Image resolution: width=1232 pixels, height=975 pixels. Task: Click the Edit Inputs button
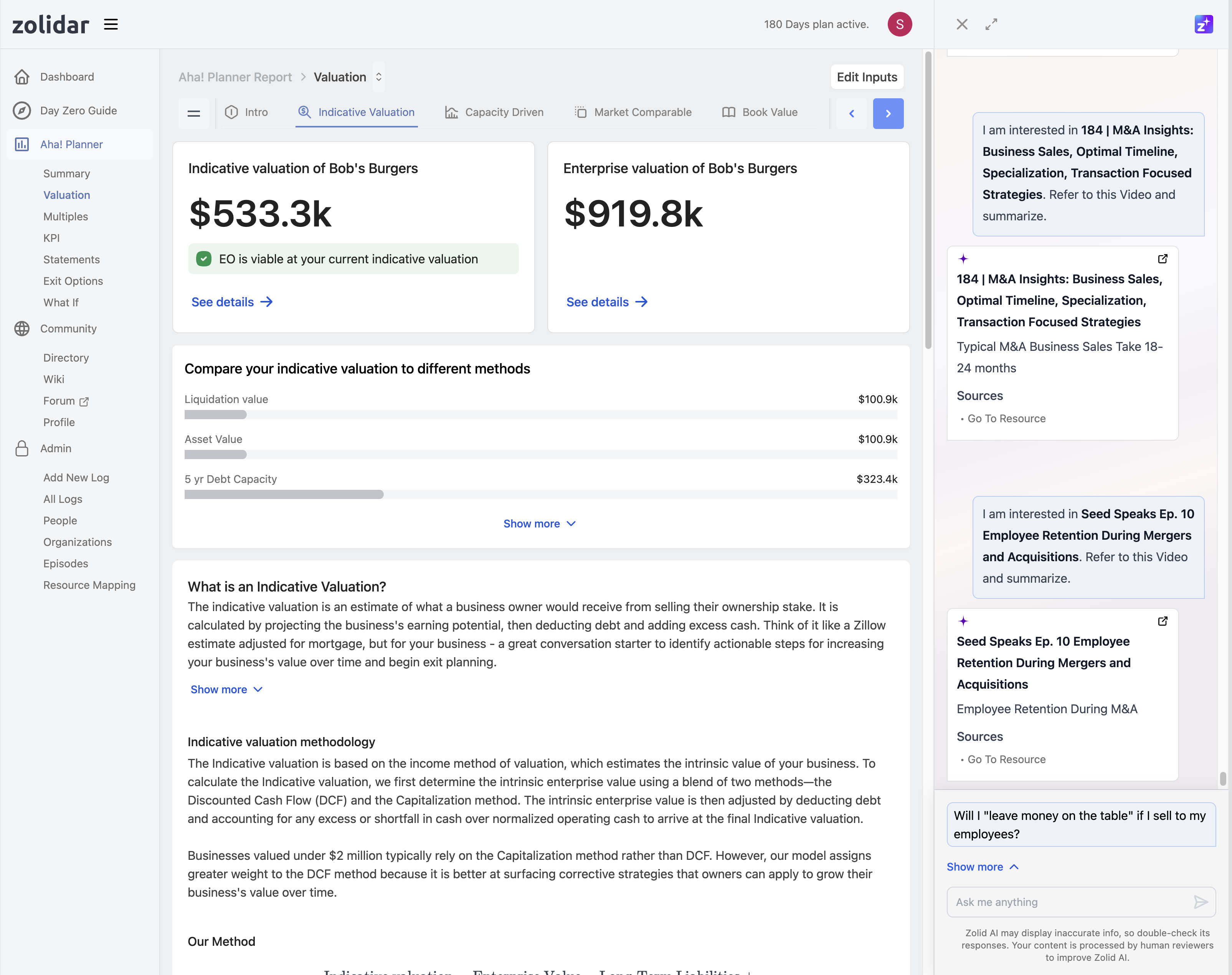[866, 77]
